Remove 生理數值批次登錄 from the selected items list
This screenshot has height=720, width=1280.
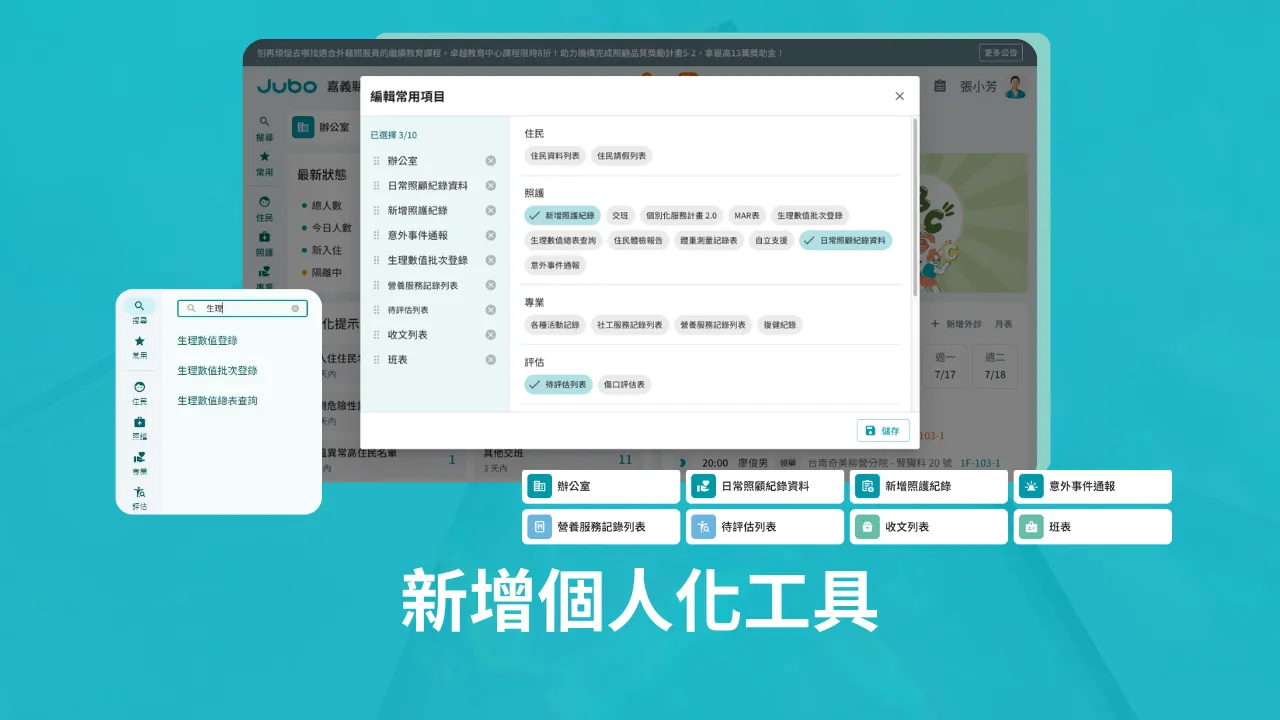491,260
